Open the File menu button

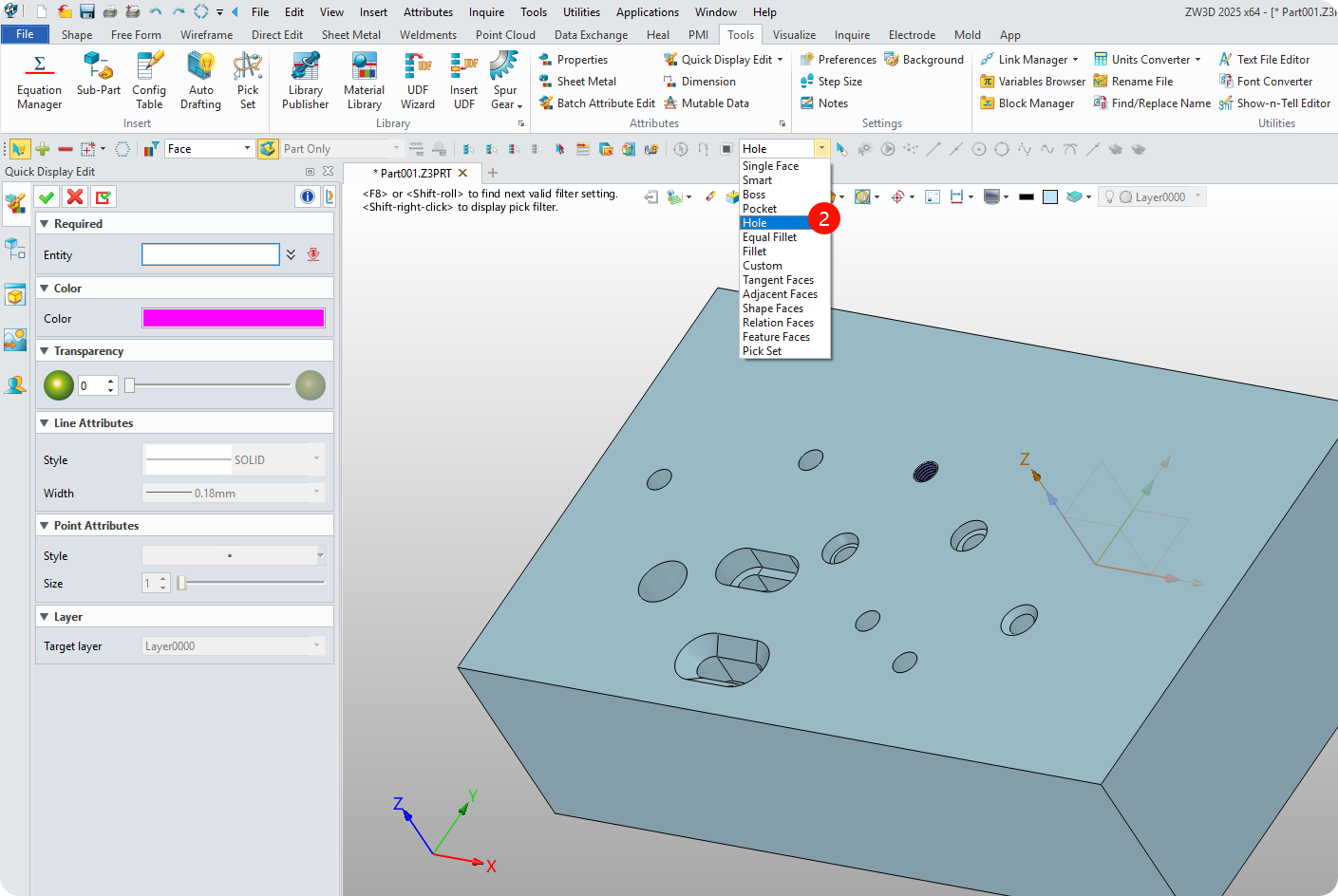[25, 34]
